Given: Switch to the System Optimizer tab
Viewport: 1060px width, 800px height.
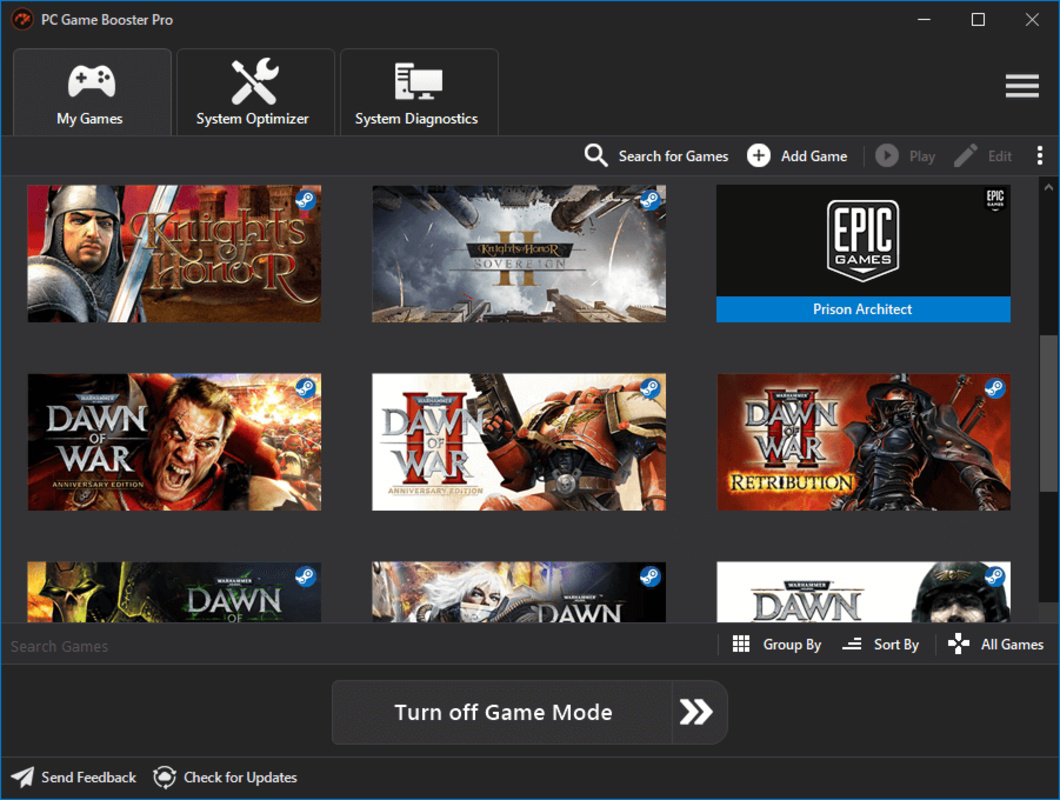Looking at the screenshot, I should pos(255,90).
